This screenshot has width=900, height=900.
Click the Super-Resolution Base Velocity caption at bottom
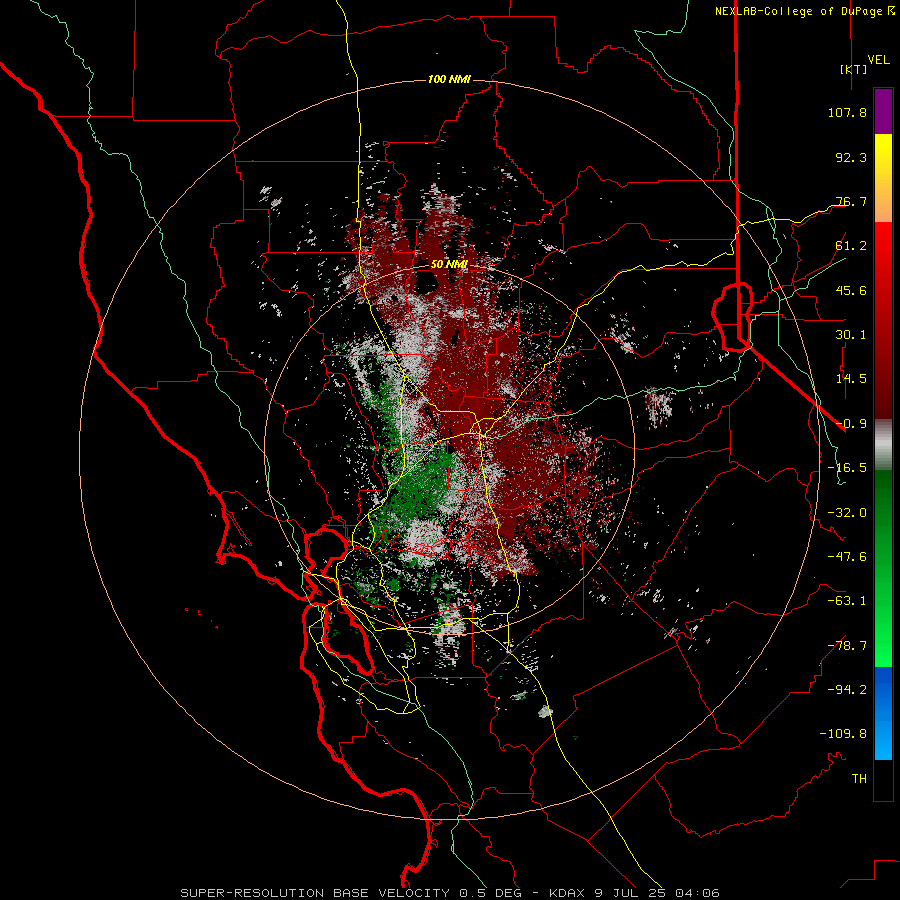[450, 893]
